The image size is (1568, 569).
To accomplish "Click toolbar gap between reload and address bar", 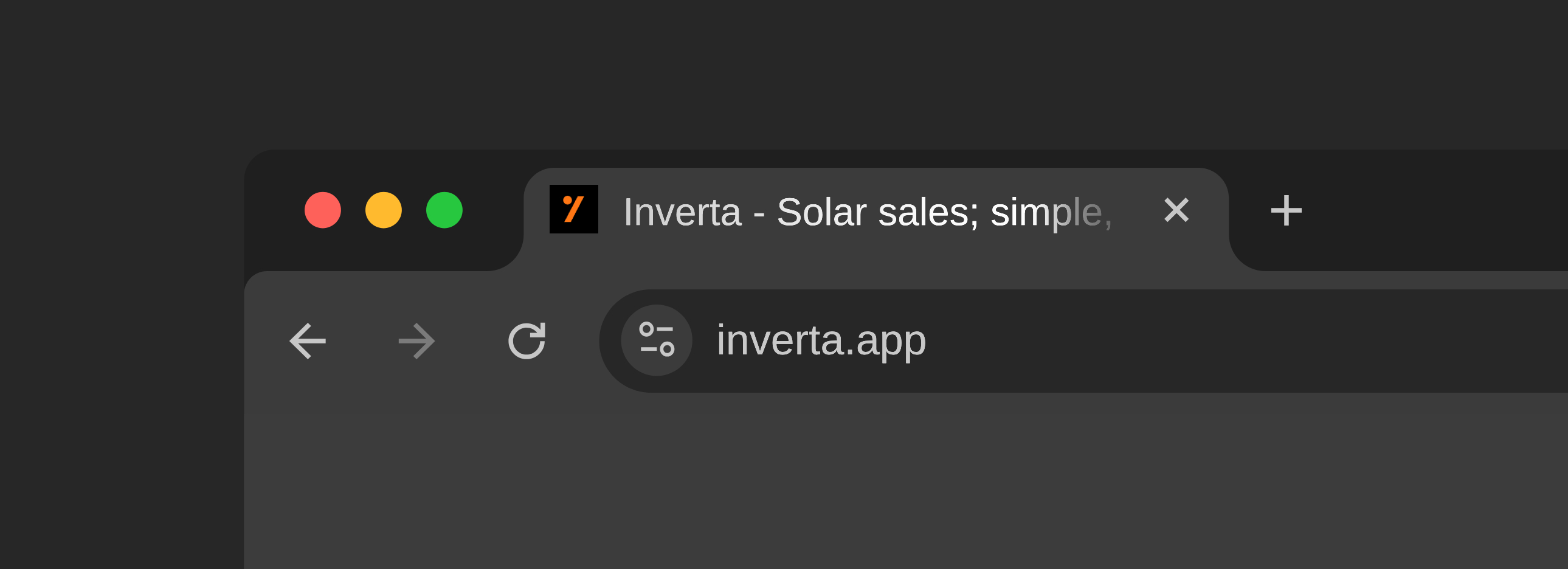I will pos(573,341).
